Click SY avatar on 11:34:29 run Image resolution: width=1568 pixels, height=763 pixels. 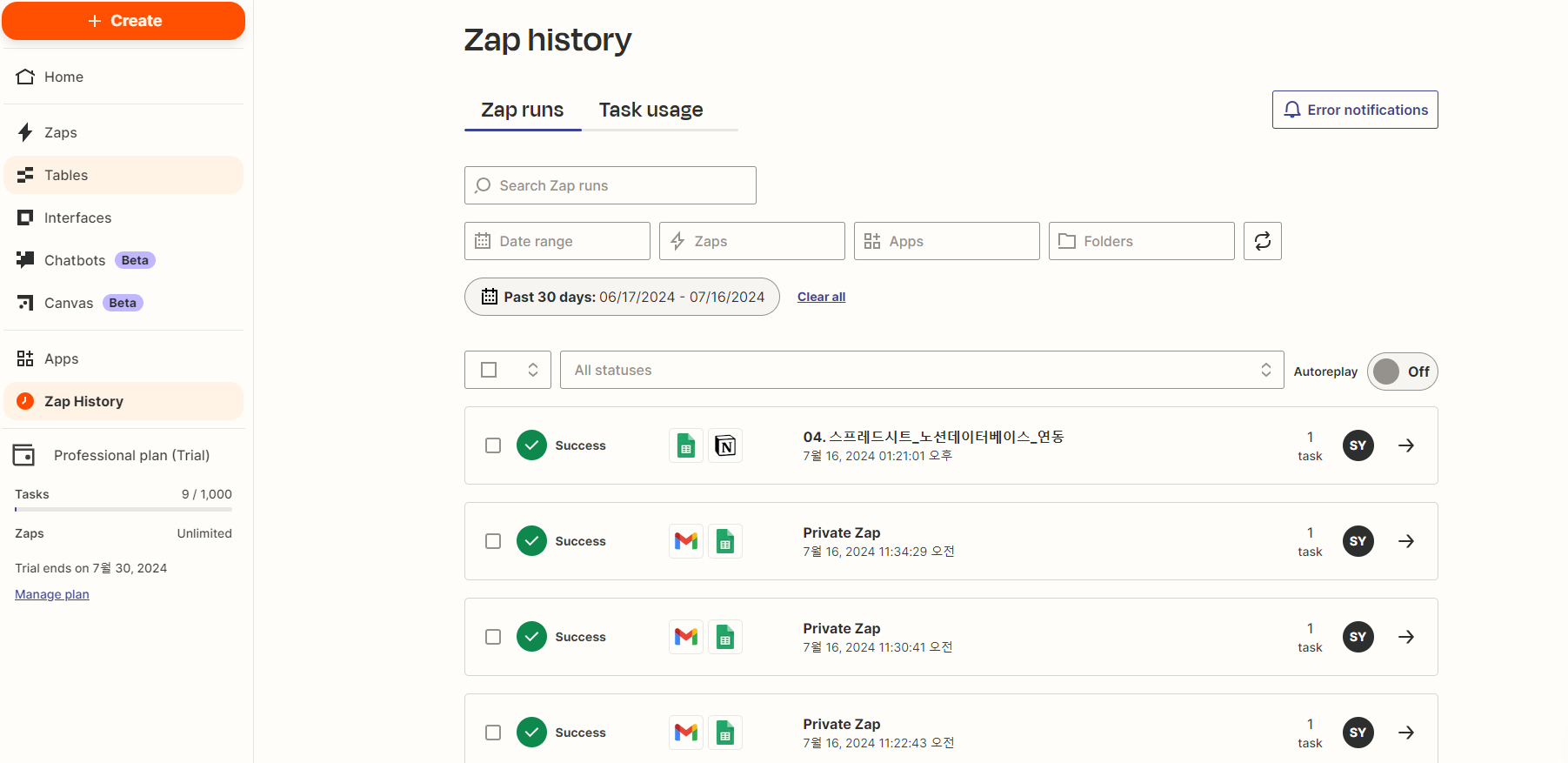pos(1358,541)
